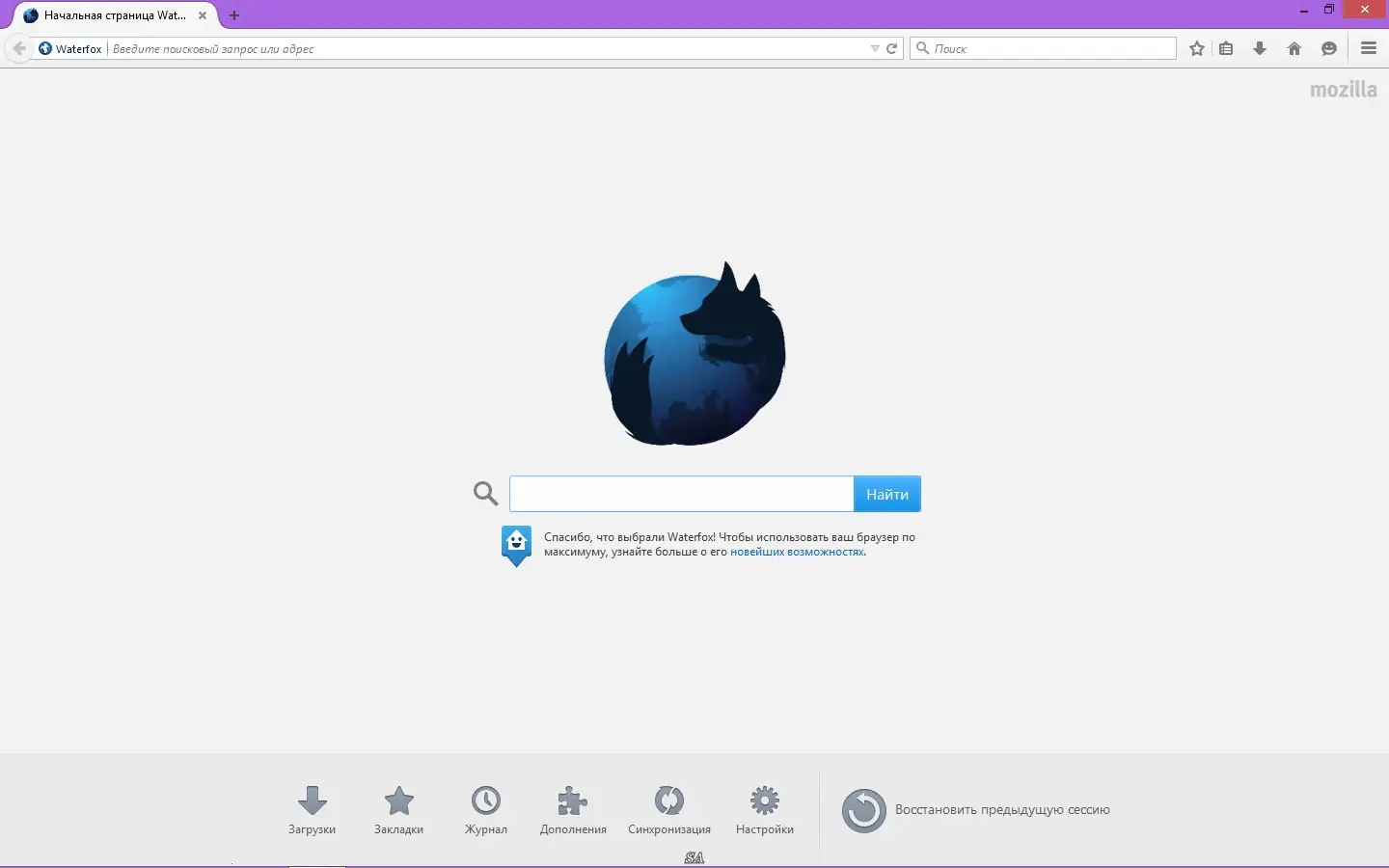Open the новейших возможностях link
This screenshot has width=1389, height=868.
[797, 552]
